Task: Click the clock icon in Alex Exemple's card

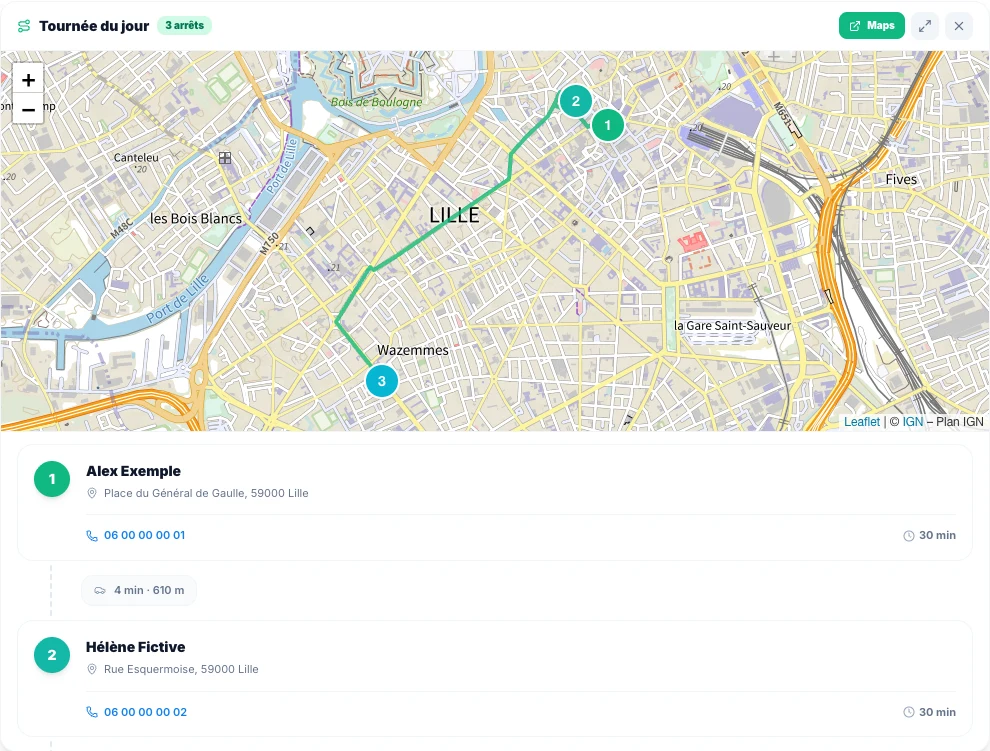Action: point(909,536)
